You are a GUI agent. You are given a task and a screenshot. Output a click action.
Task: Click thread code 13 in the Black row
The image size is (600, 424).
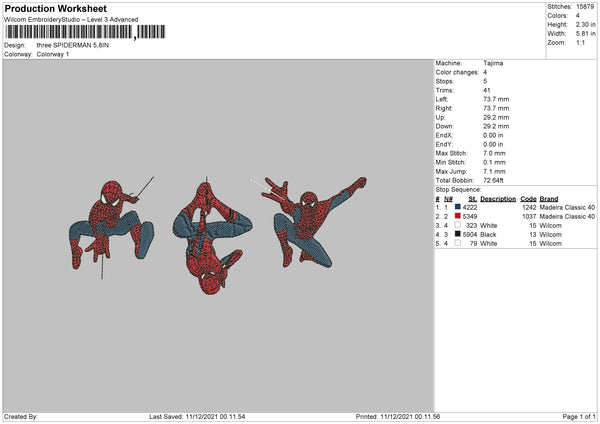point(533,235)
